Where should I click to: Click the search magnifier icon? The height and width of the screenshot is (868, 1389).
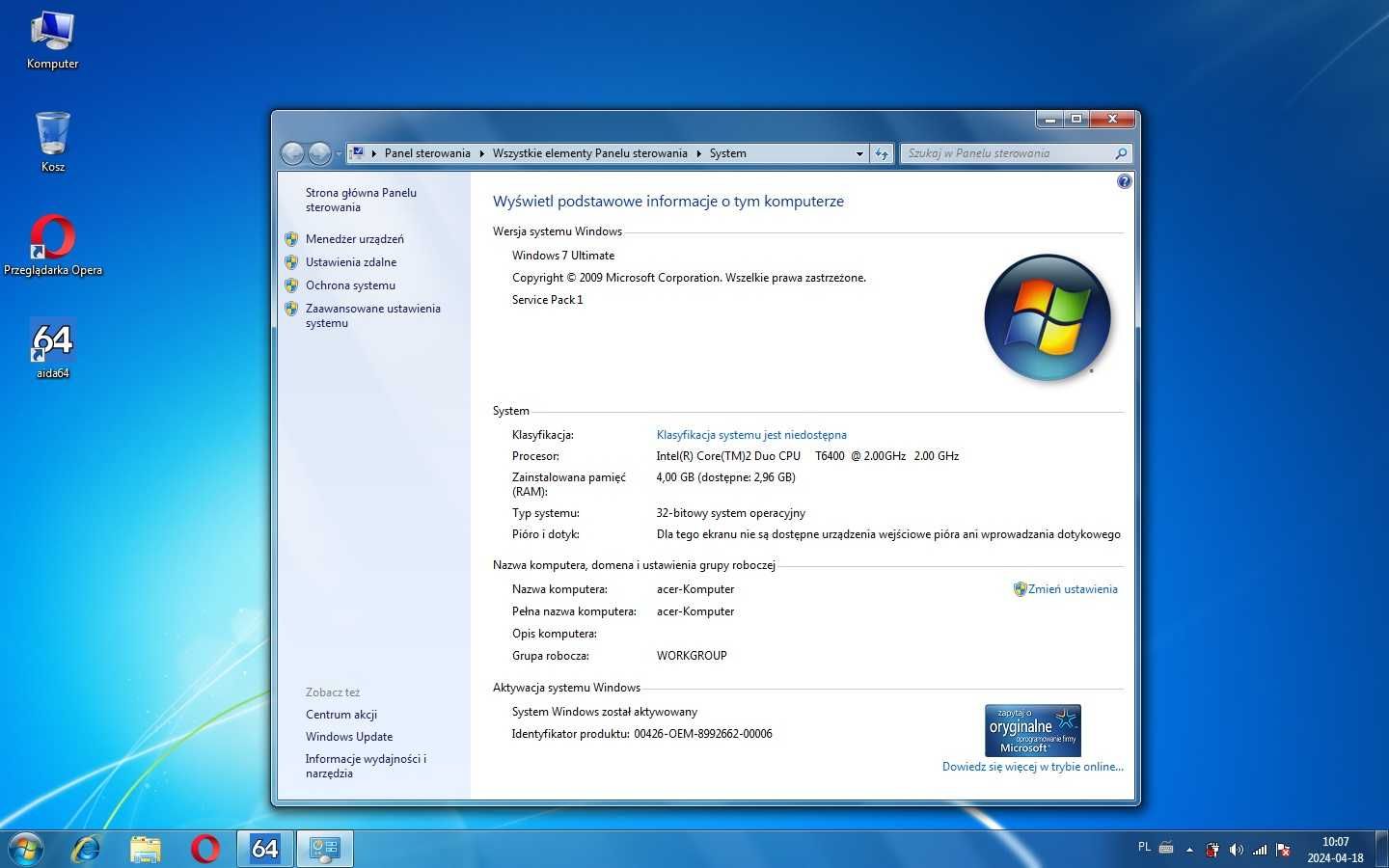point(1121,153)
